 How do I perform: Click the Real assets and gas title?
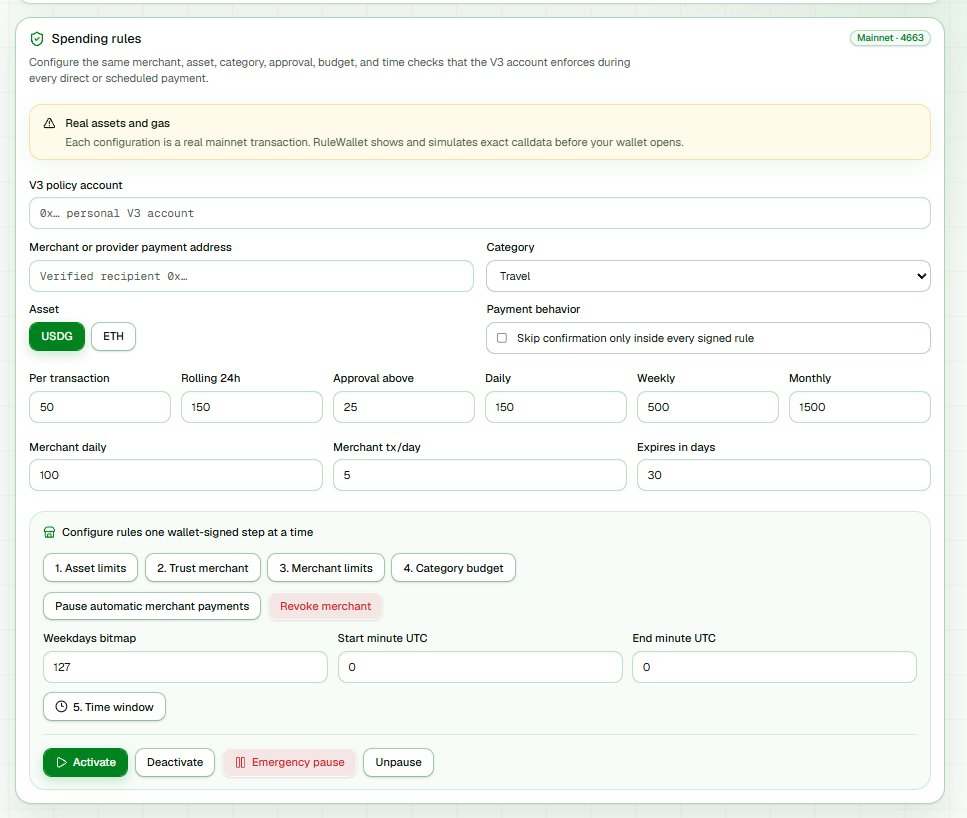(x=117, y=123)
